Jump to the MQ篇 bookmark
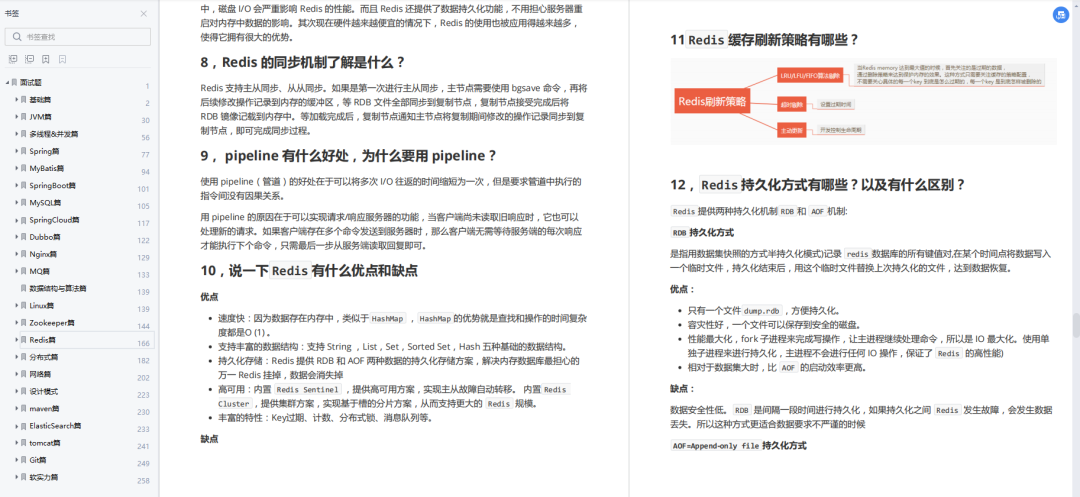 tap(39, 271)
